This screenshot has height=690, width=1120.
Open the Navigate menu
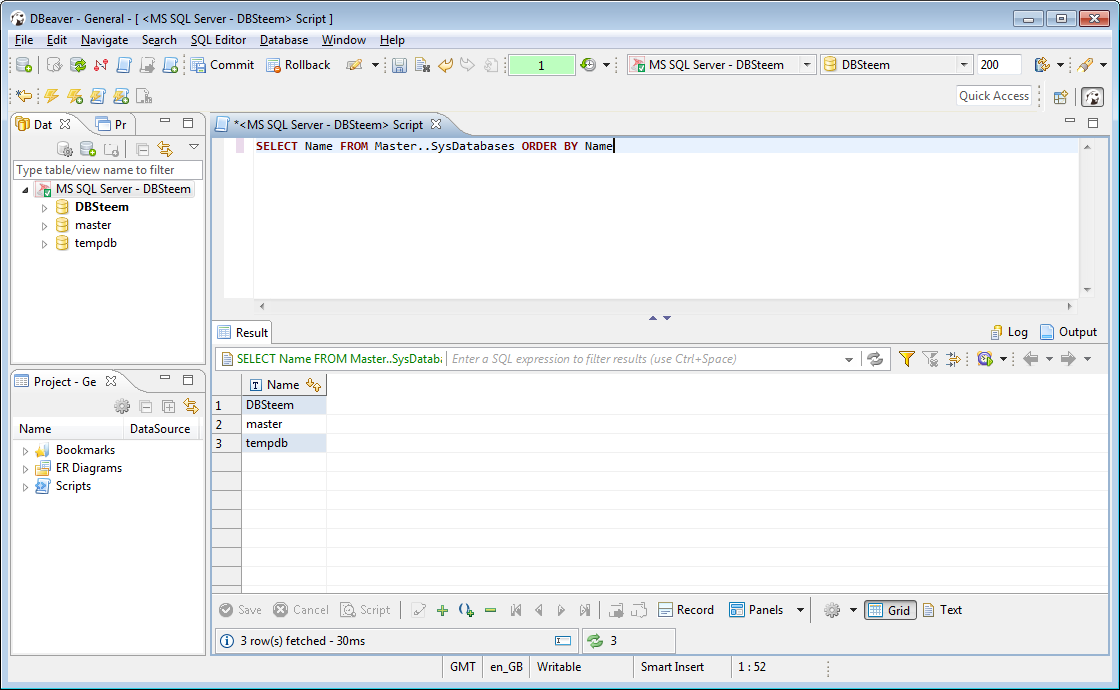pos(104,40)
